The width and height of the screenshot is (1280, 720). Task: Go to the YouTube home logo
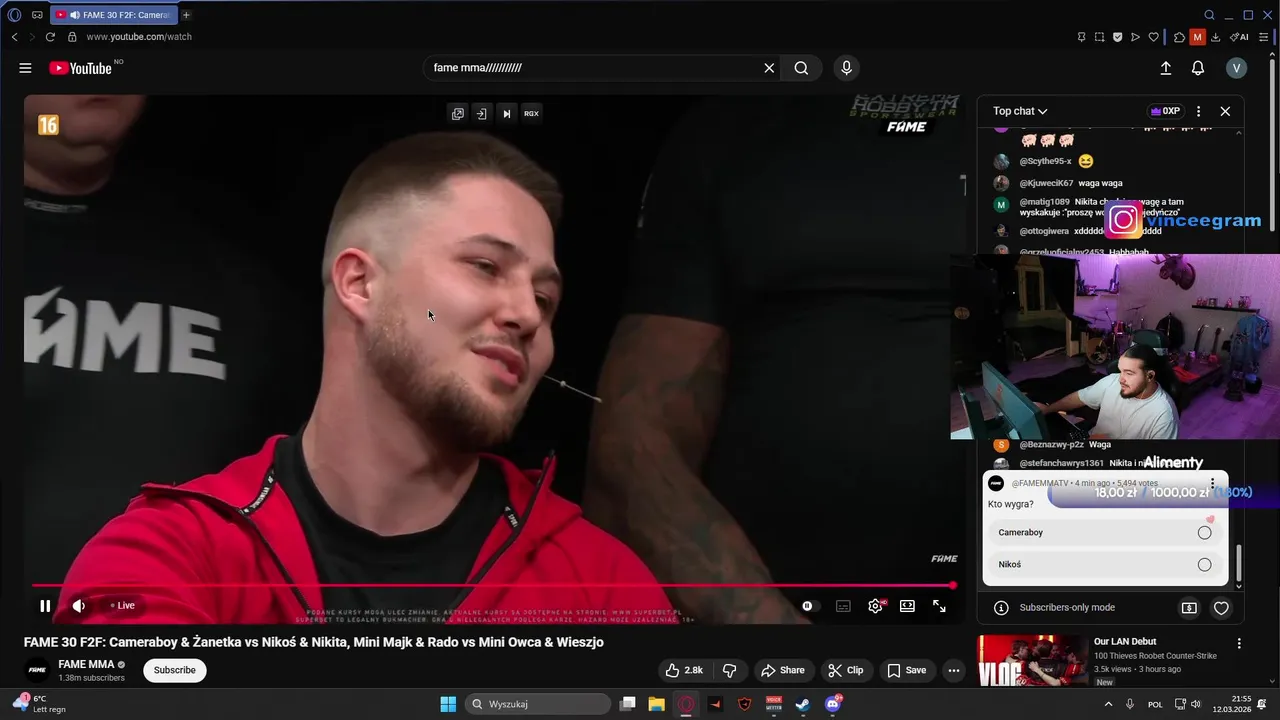(x=81, y=68)
